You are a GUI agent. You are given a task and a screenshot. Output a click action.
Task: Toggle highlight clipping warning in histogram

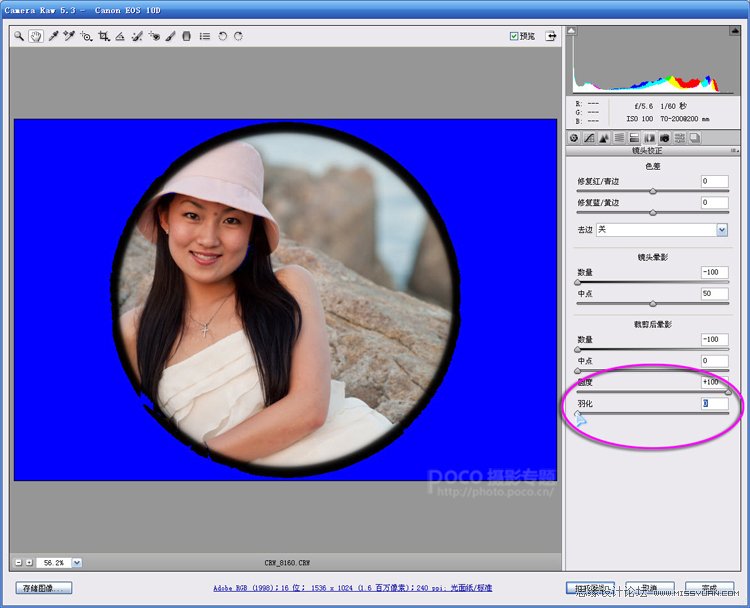point(733,31)
